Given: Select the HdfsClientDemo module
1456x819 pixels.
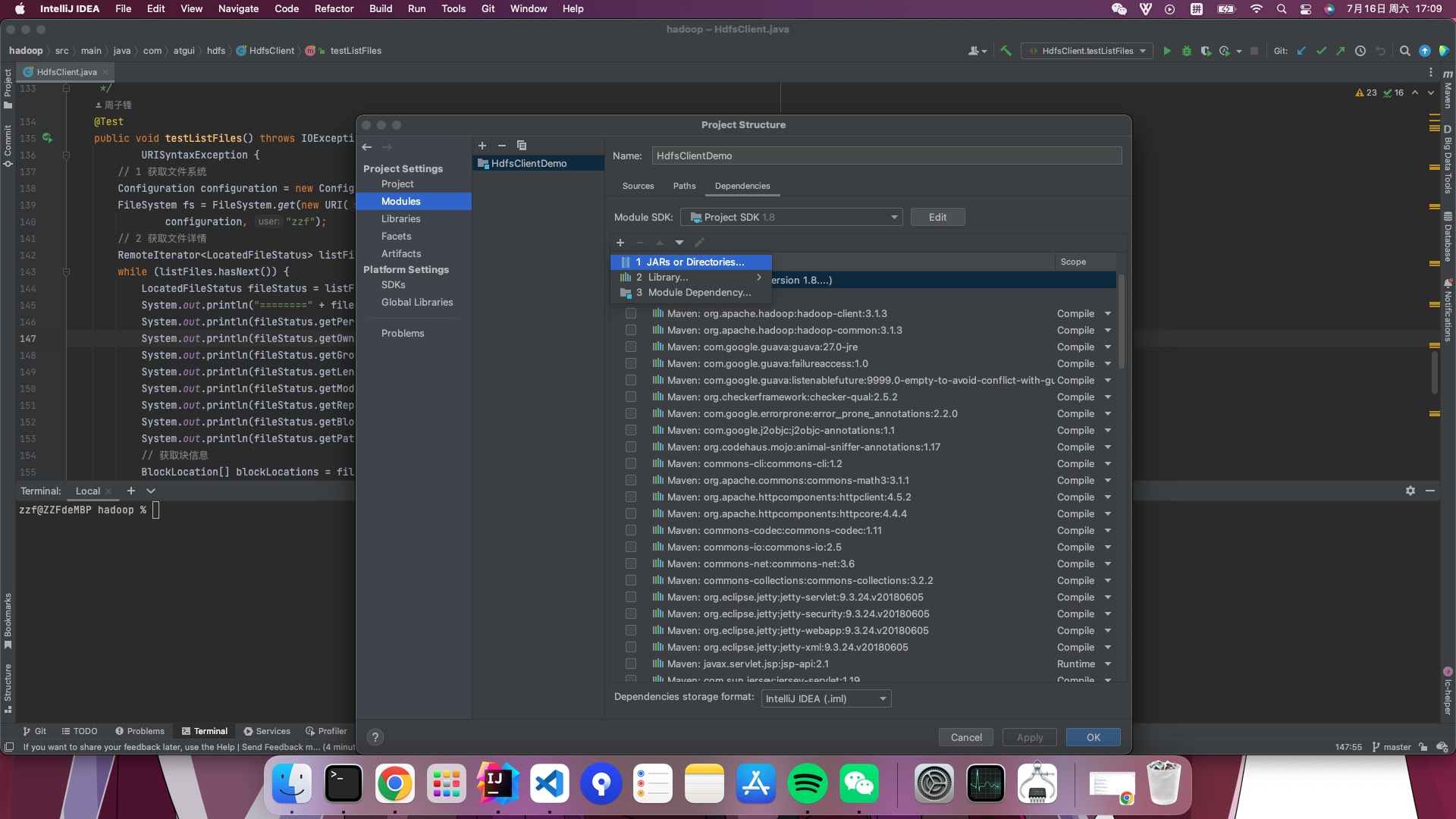Looking at the screenshot, I should [x=538, y=163].
